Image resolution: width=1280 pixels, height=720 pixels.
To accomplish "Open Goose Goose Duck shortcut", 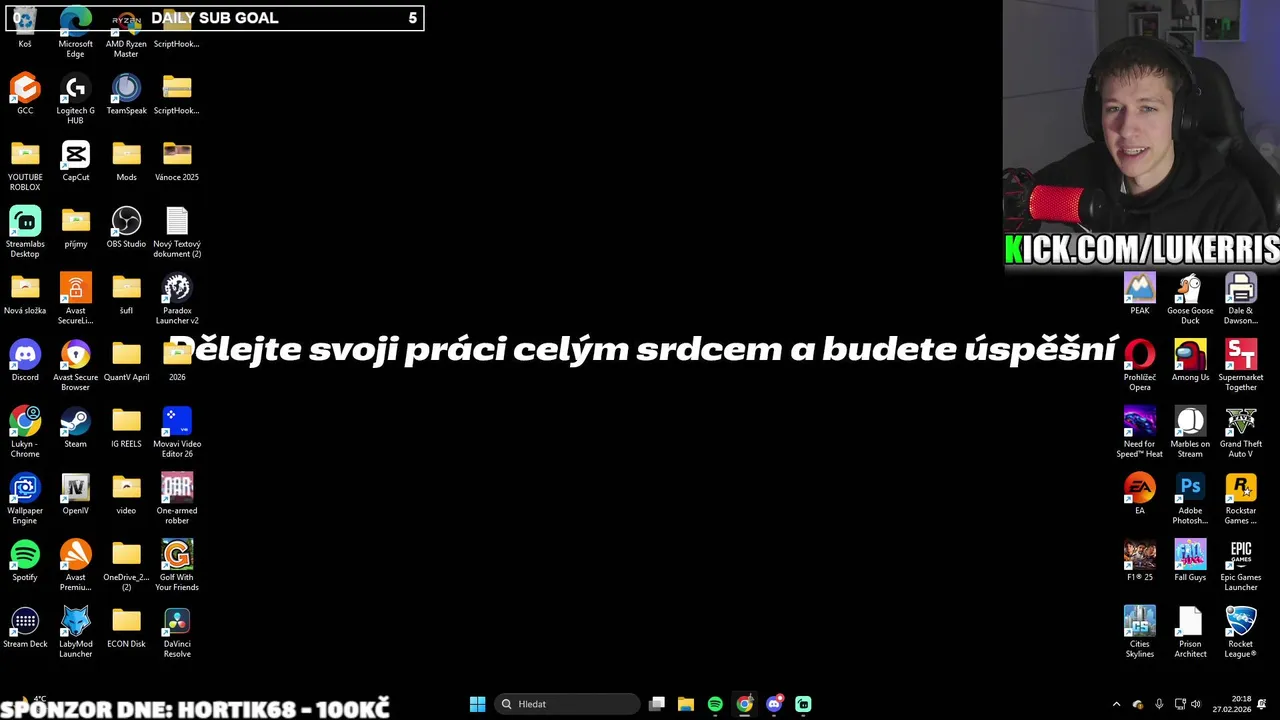I will click(x=1190, y=299).
